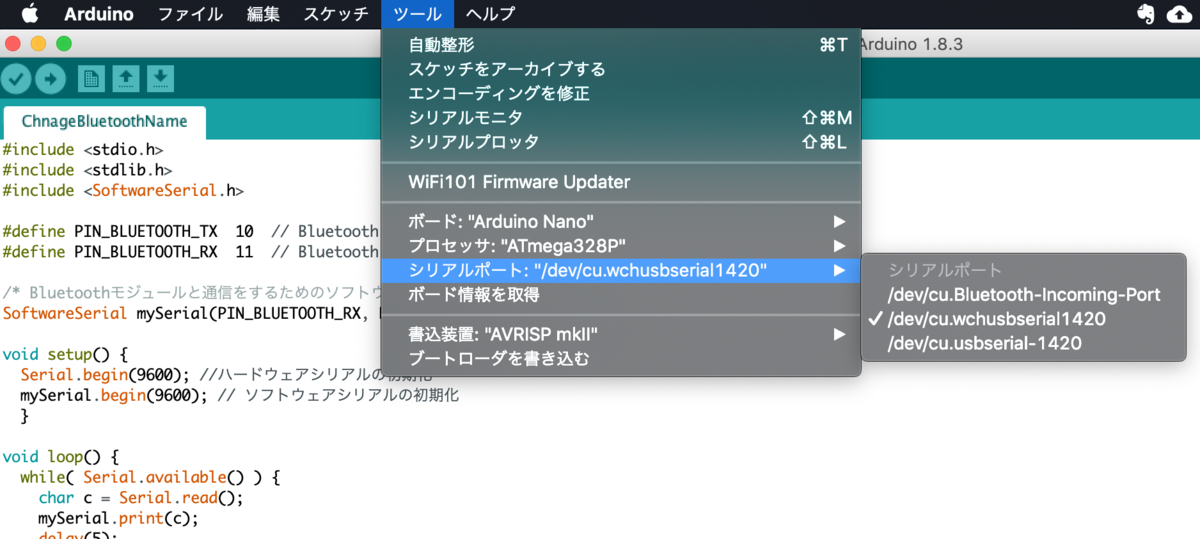Open the Arduino application menu

tap(99, 14)
